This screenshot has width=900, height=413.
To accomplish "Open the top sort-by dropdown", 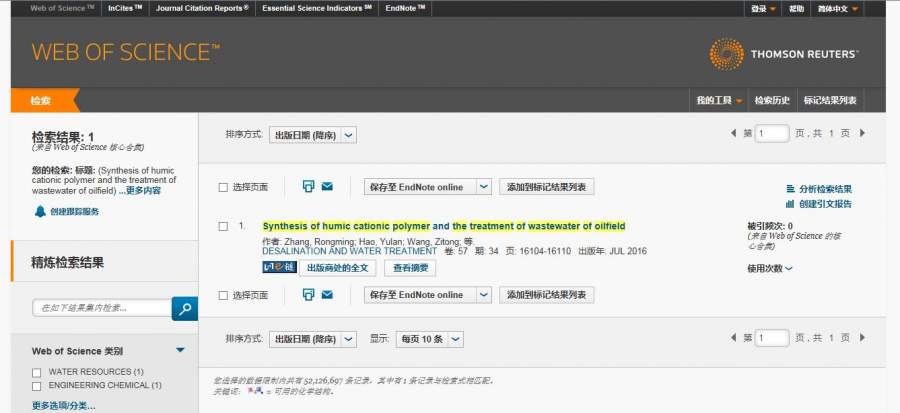I will click(x=313, y=135).
